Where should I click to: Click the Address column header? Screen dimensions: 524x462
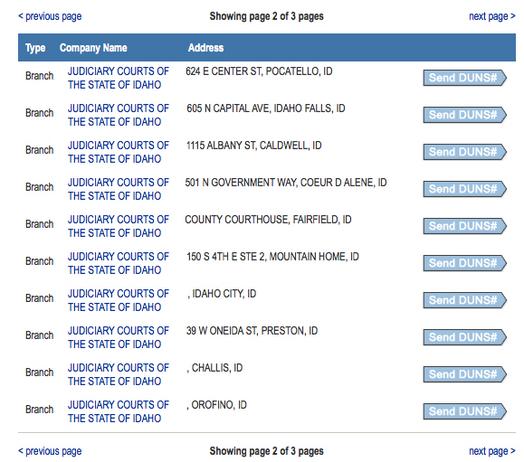(x=206, y=47)
